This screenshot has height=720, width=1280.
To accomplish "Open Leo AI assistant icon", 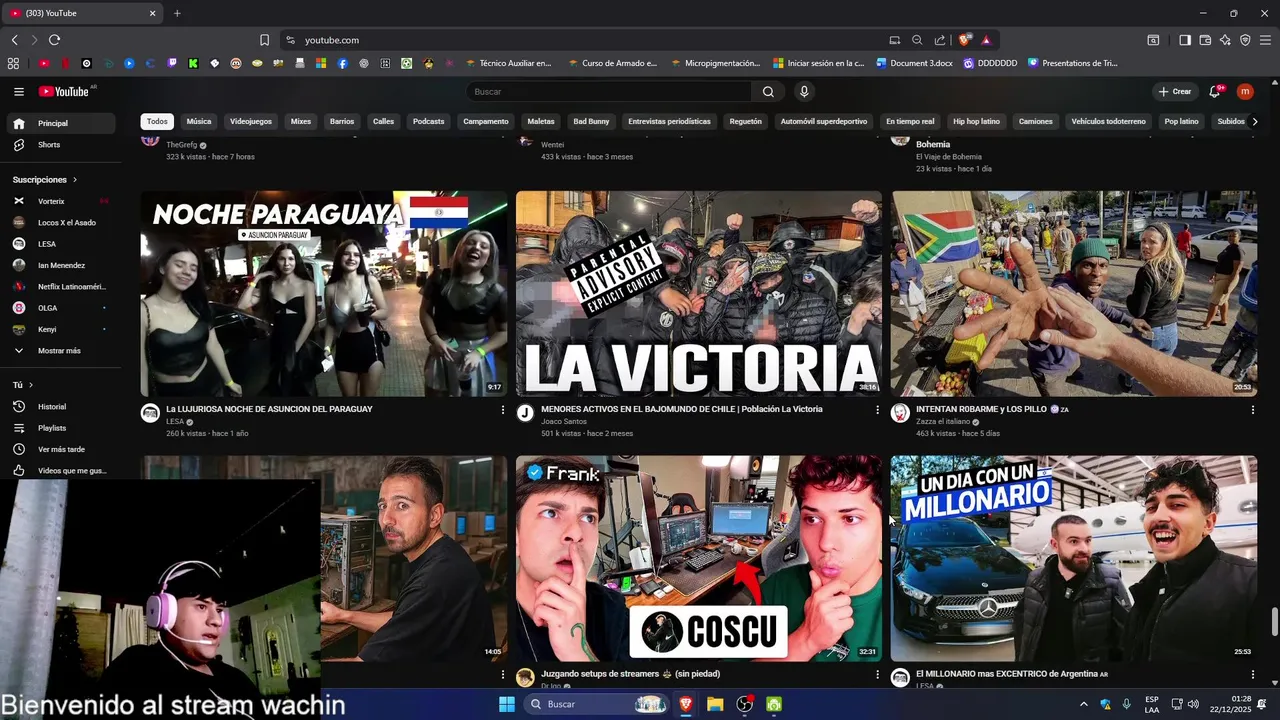I will 1225,40.
